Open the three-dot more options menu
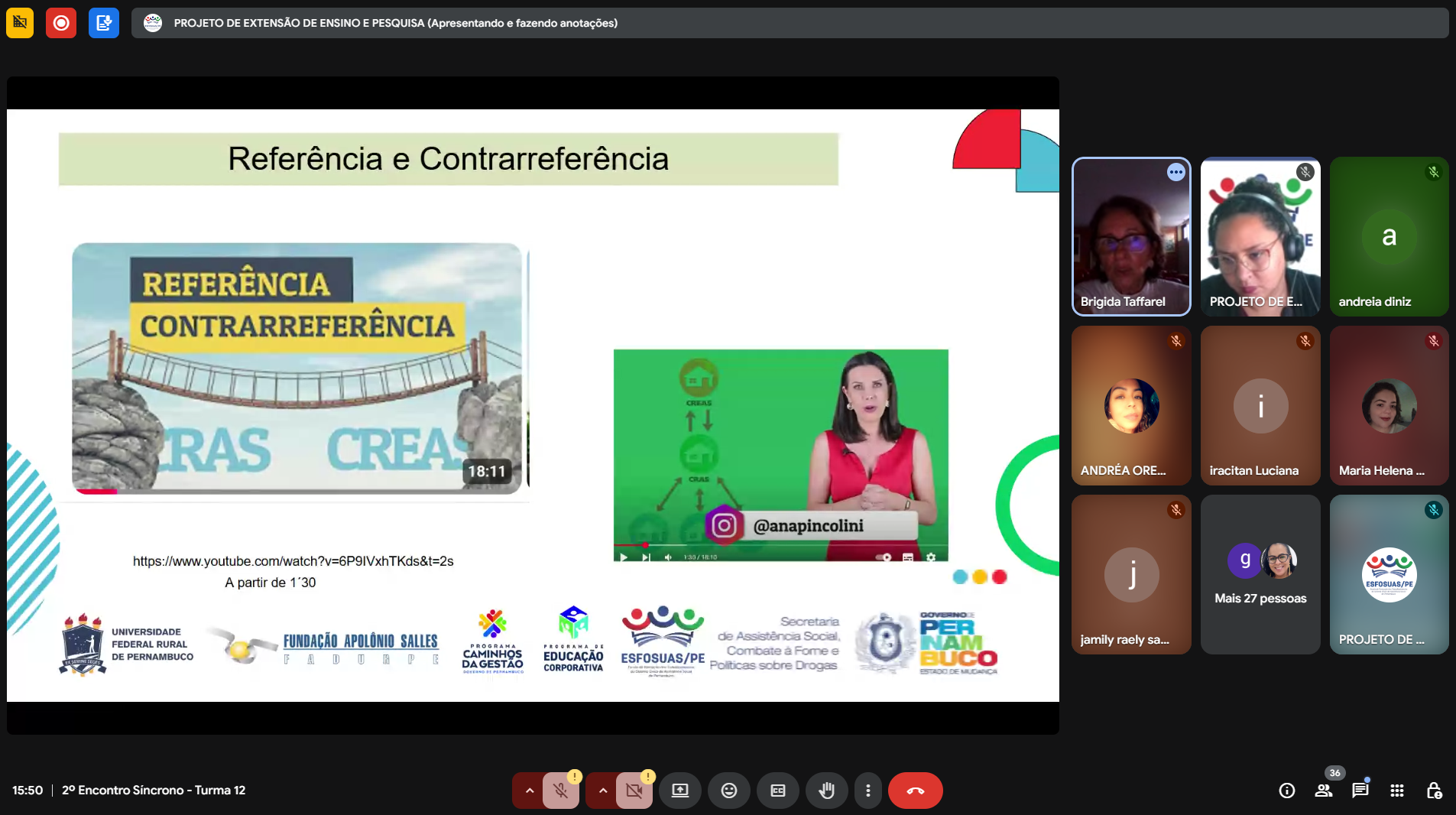This screenshot has height=815, width=1456. (867, 791)
